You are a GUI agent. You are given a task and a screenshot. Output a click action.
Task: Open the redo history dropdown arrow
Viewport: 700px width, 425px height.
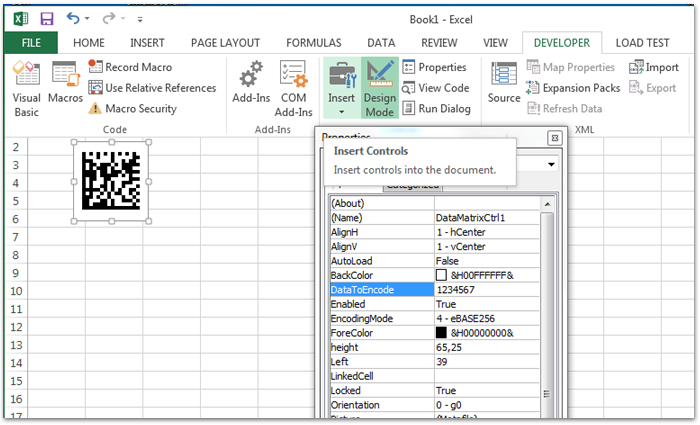[123, 19]
